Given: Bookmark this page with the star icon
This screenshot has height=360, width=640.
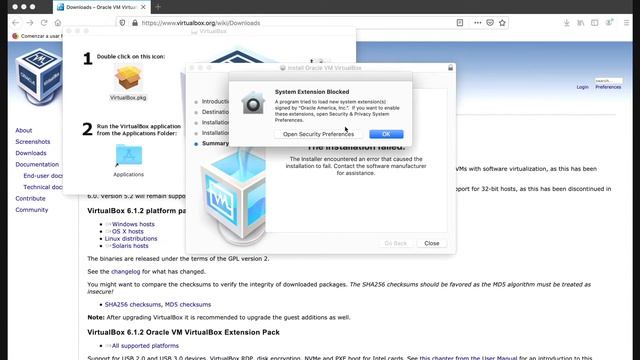Looking at the screenshot, I should click(x=502, y=23).
